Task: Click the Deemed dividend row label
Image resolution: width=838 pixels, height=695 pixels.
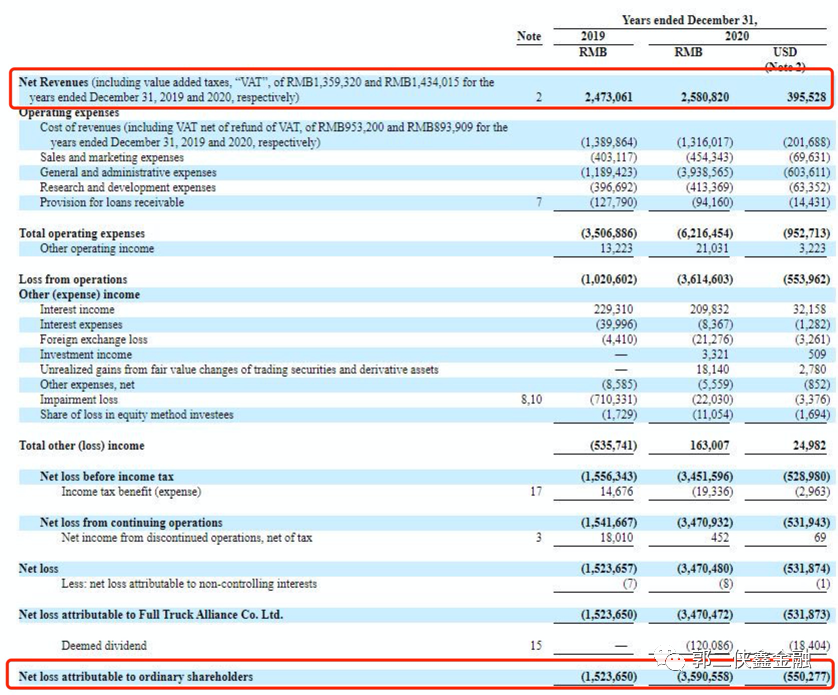Action: [104, 646]
